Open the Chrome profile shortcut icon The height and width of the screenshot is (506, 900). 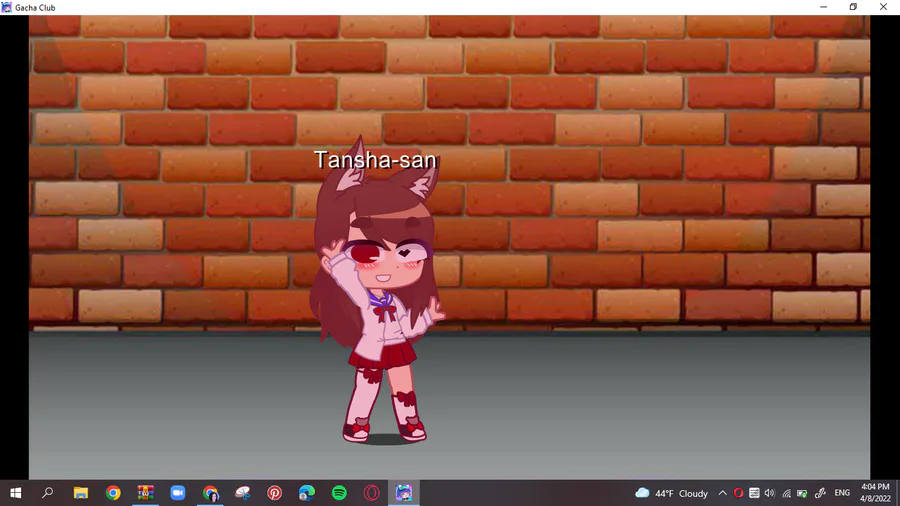[211, 493]
